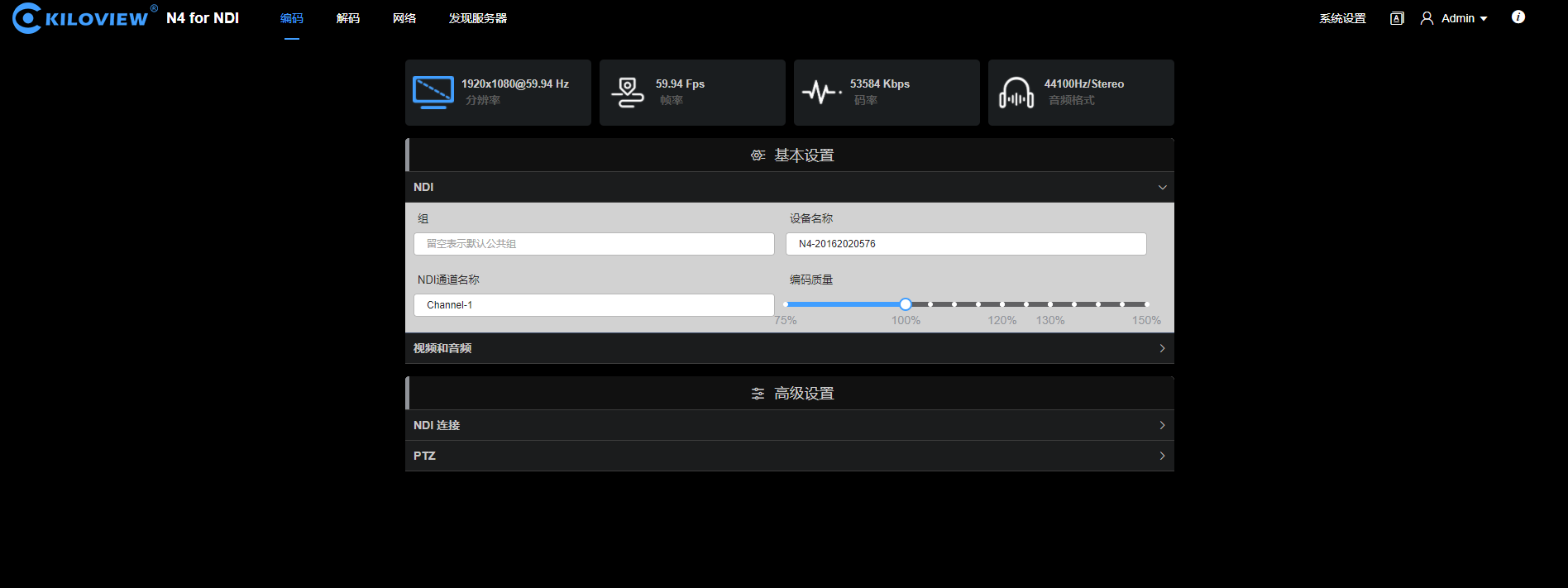Click the user profile icon
The width and height of the screenshot is (1568, 588).
1427,18
